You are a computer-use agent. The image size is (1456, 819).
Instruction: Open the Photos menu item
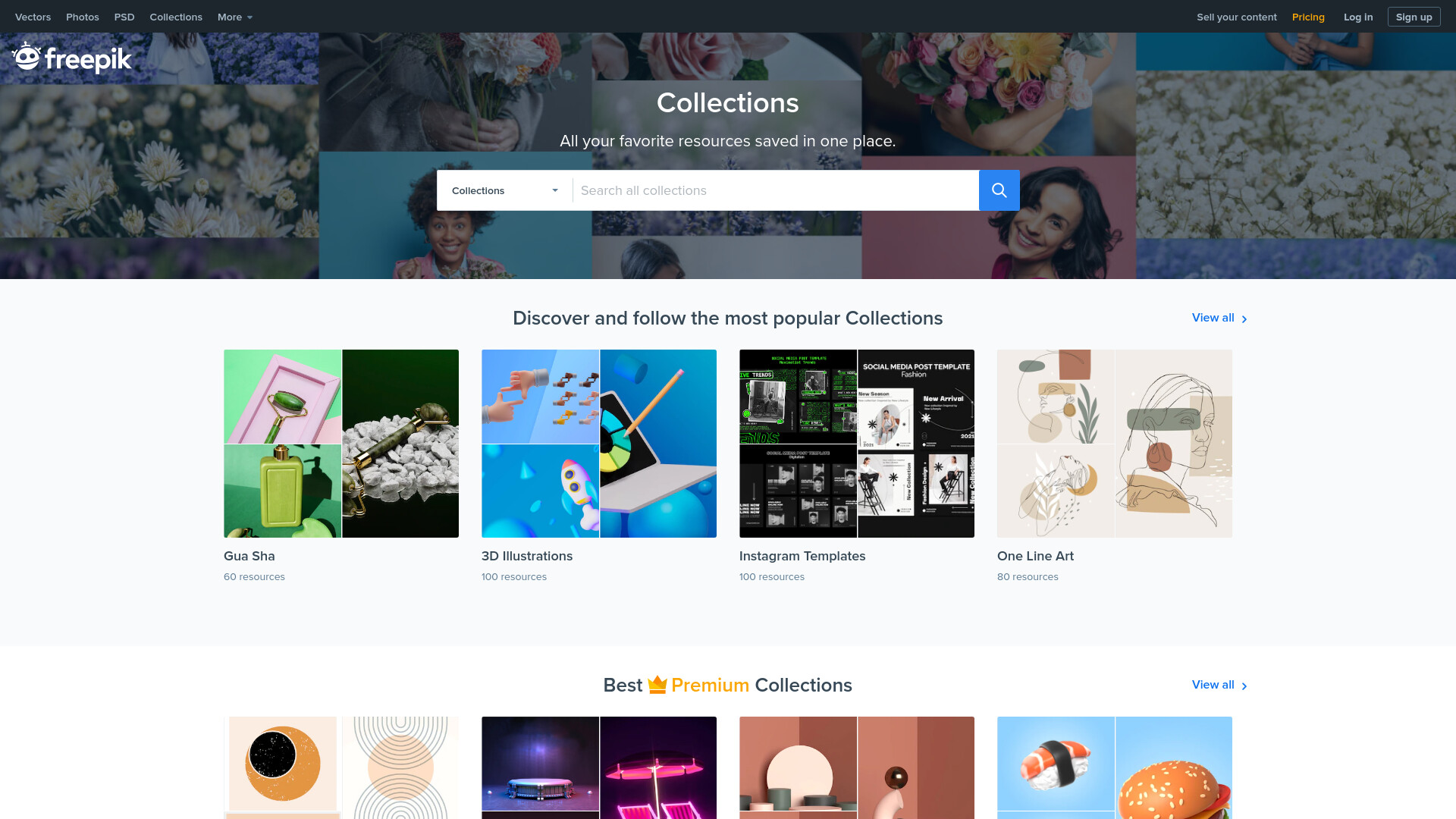pyautogui.click(x=83, y=17)
